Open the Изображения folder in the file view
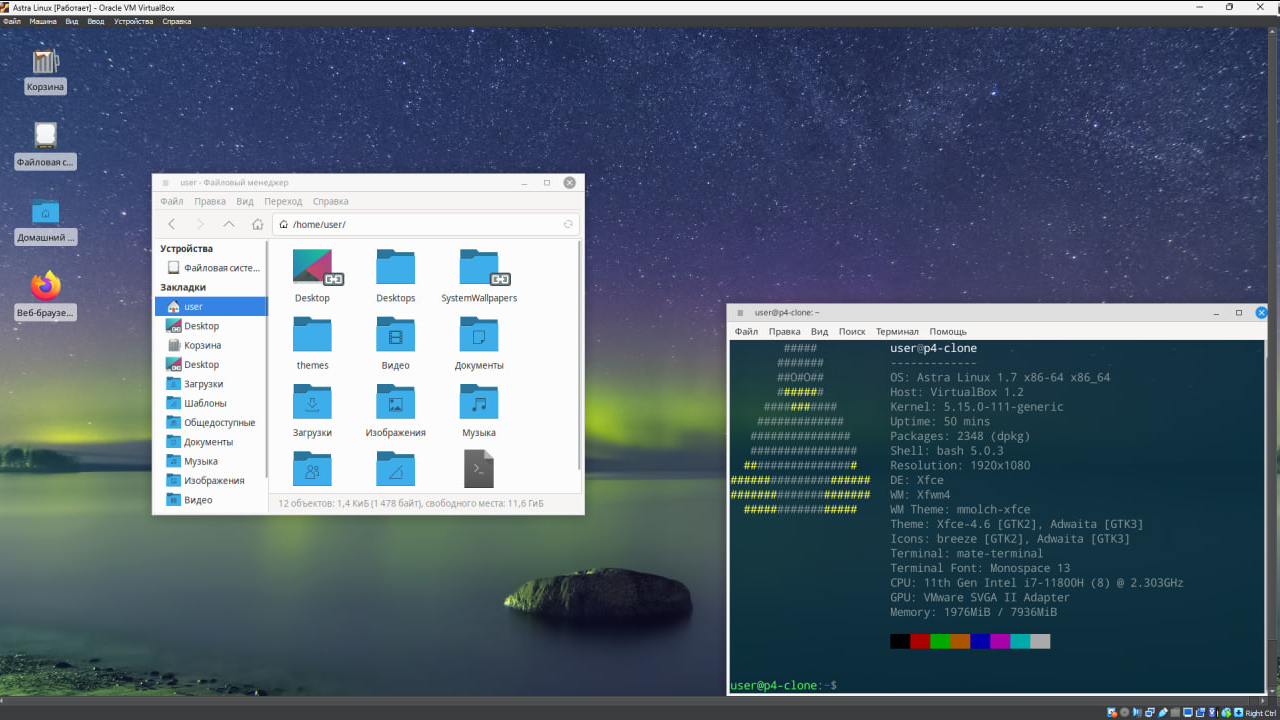The height and width of the screenshot is (720, 1280). (x=395, y=410)
